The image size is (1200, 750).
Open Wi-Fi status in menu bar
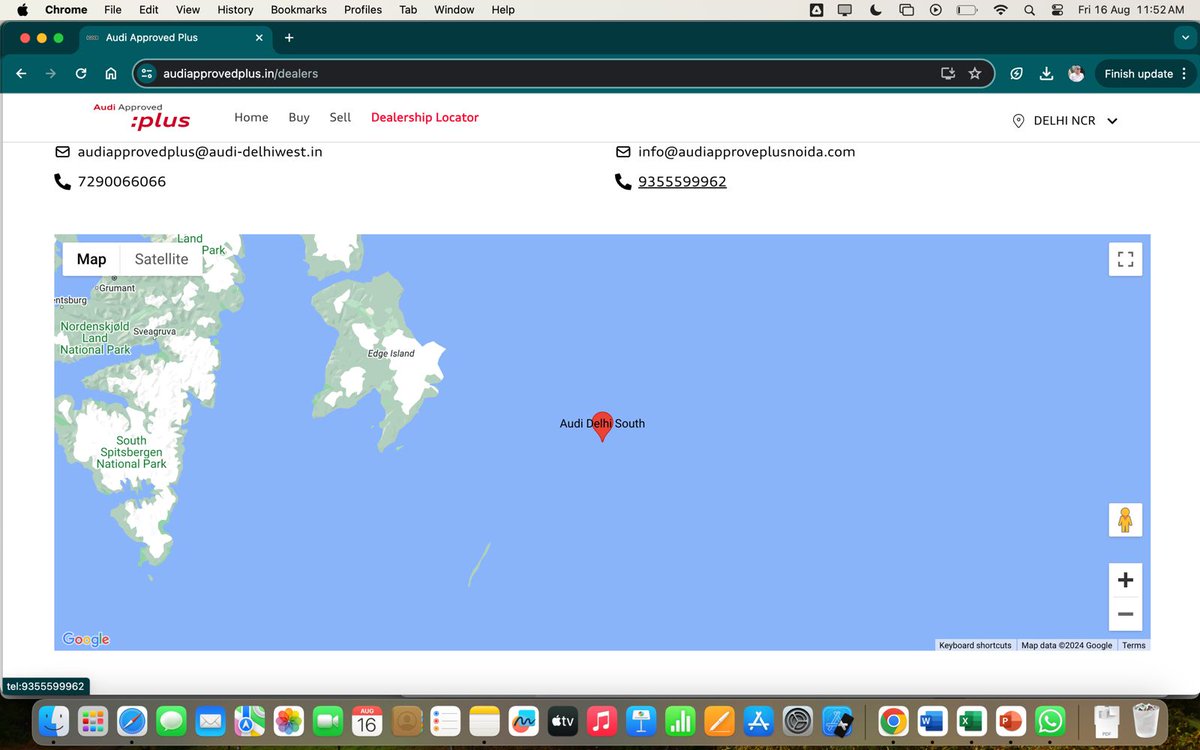(x=1000, y=10)
